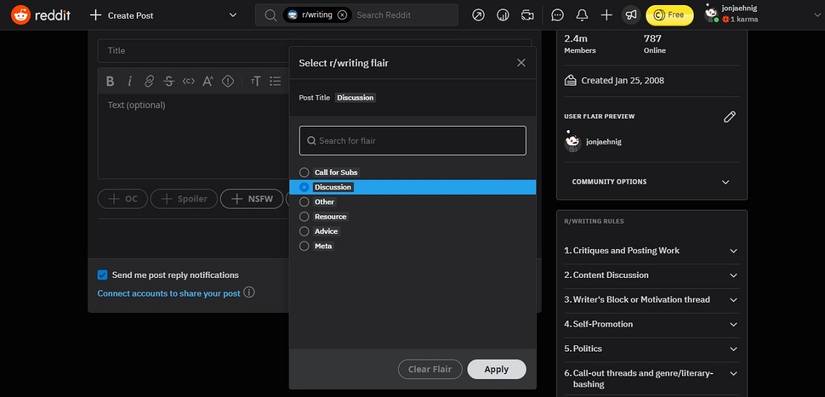Open the notifications bell icon

pyautogui.click(x=582, y=15)
